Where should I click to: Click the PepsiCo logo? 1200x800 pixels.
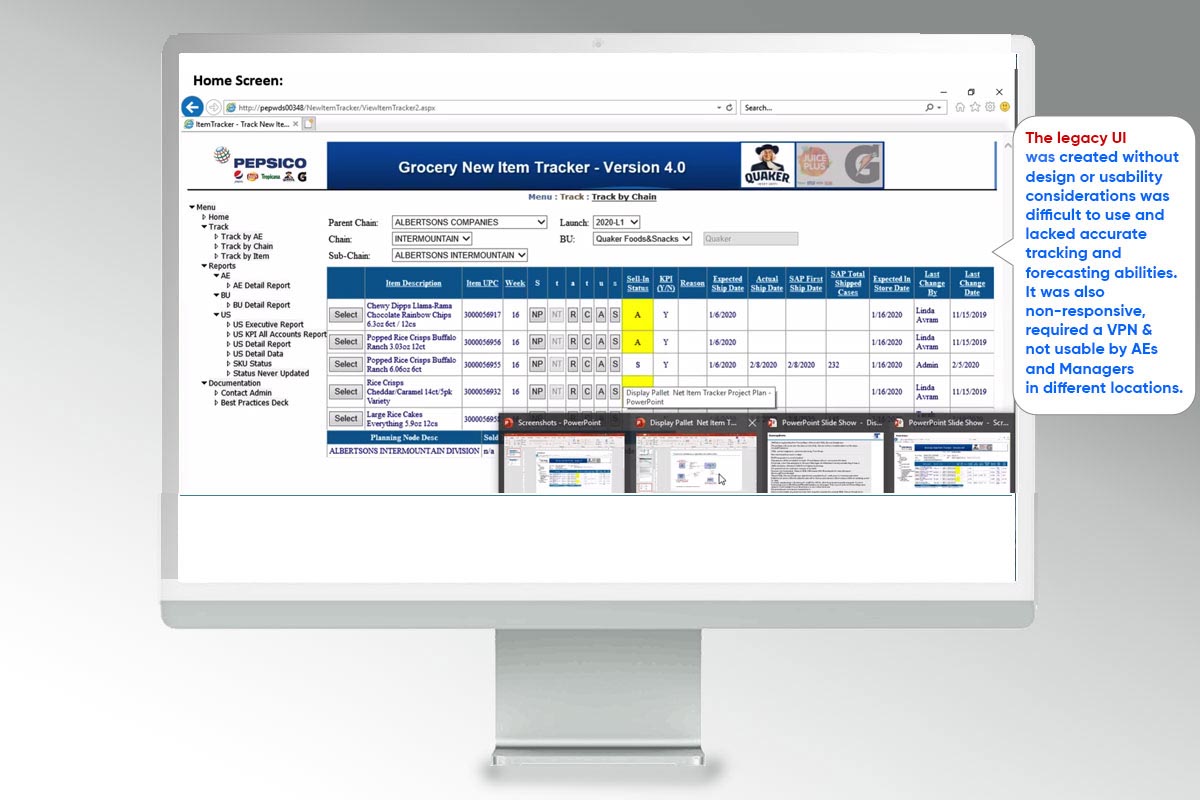[x=259, y=165]
